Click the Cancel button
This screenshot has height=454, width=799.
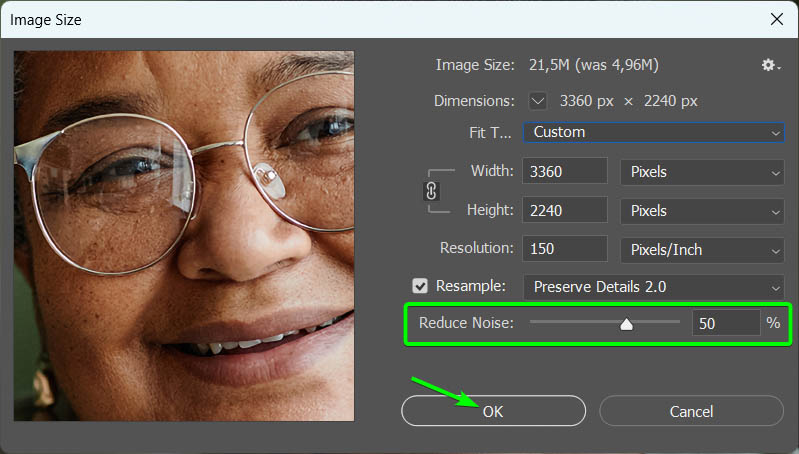pyautogui.click(x=691, y=411)
